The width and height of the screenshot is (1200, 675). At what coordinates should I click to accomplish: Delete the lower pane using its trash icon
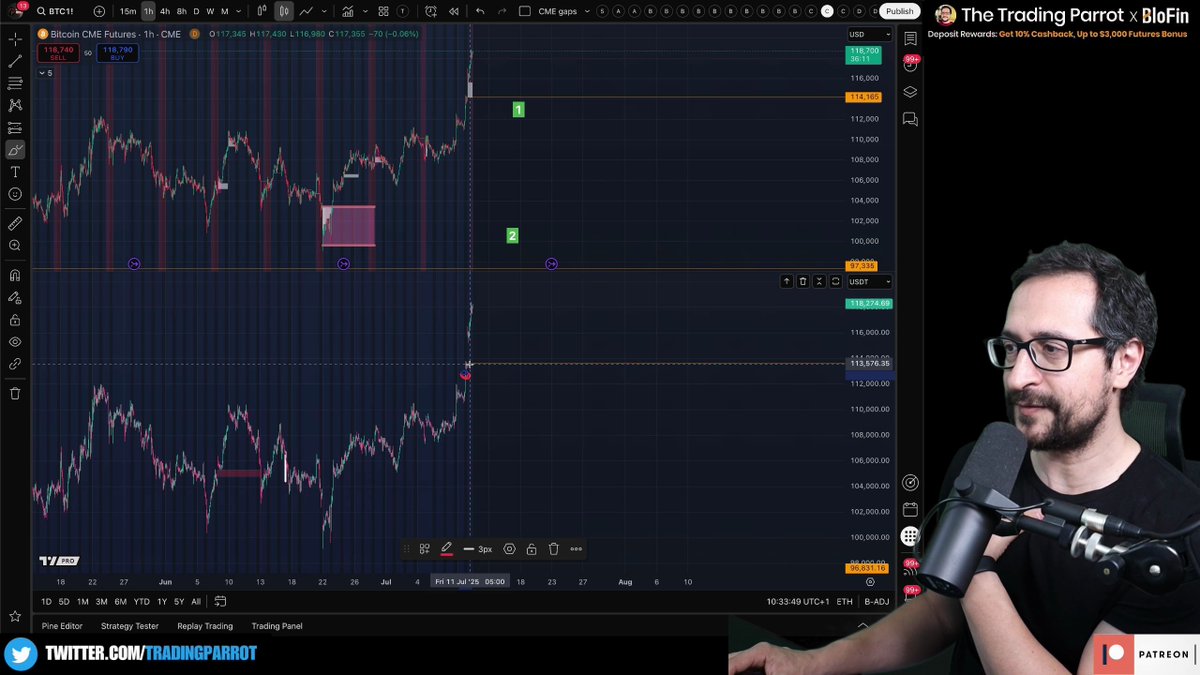click(x=803, y=282)
